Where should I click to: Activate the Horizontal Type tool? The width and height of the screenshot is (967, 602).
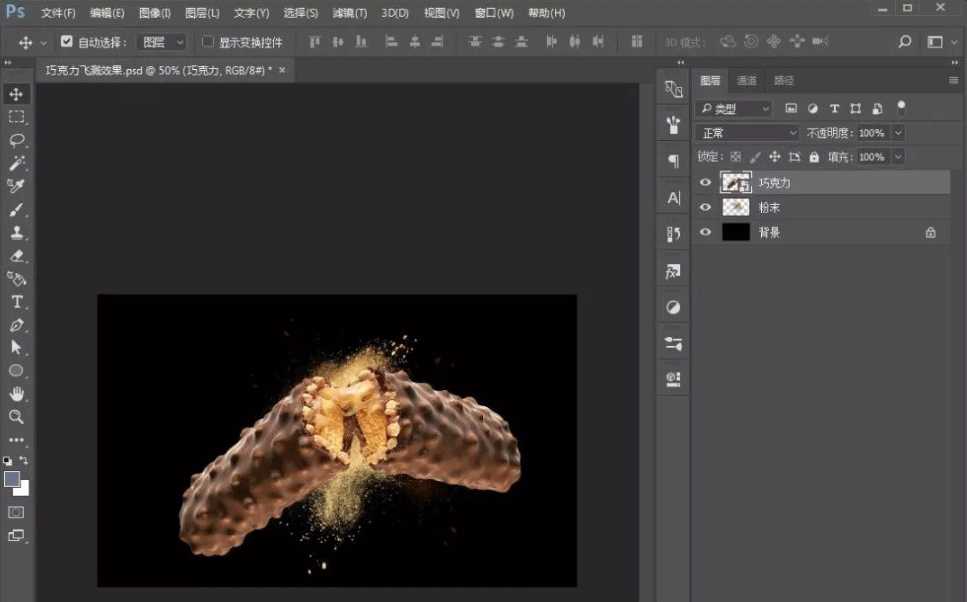(x=17, y=302)
